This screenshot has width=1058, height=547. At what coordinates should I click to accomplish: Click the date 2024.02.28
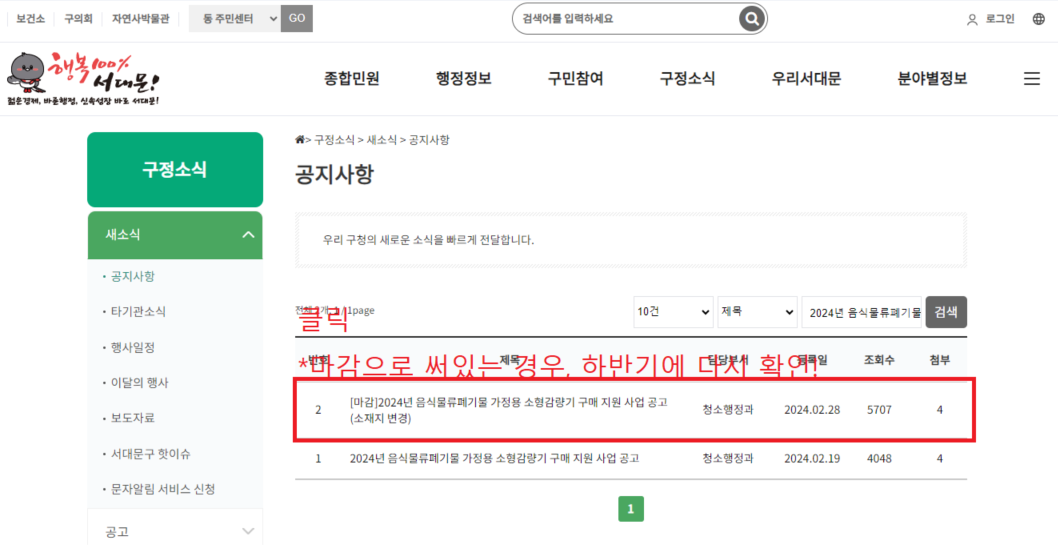pyautogui.click(x=812, y=410)
